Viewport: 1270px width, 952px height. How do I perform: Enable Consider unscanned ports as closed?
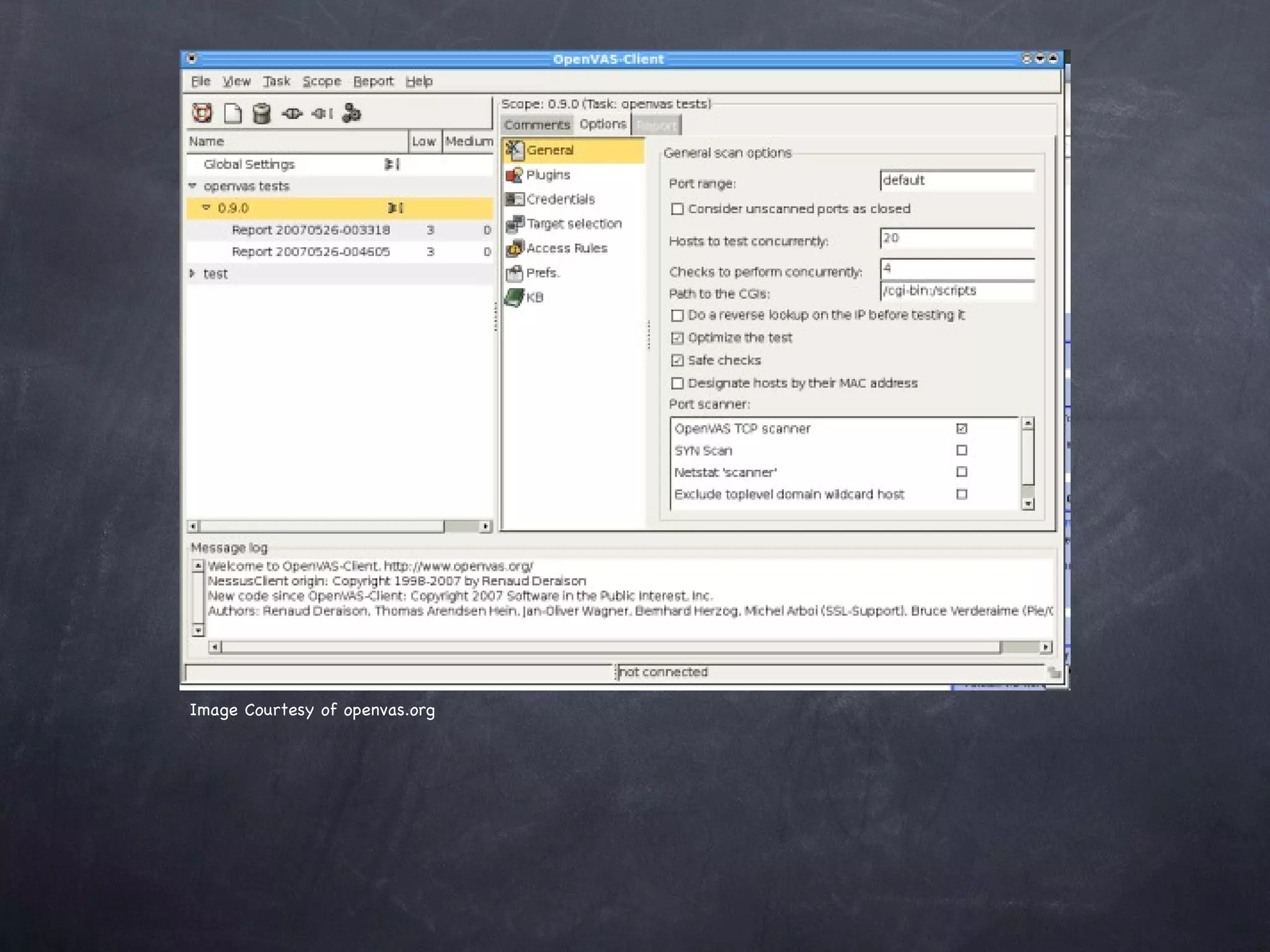click(x=677, y=209)
